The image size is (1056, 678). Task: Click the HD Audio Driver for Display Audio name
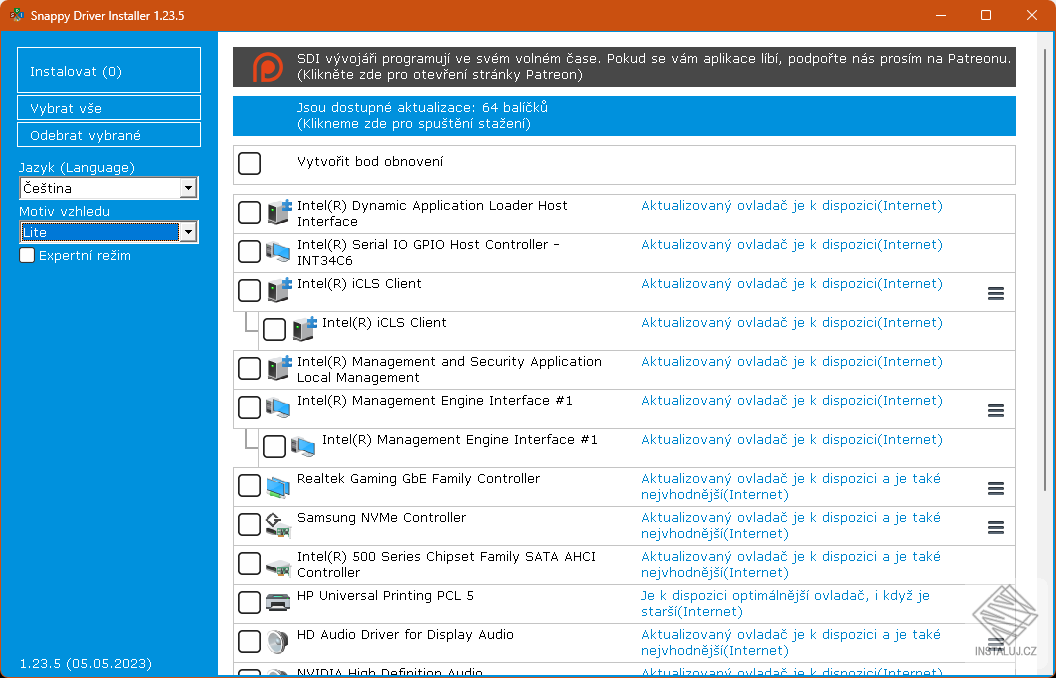pos(405,635)
